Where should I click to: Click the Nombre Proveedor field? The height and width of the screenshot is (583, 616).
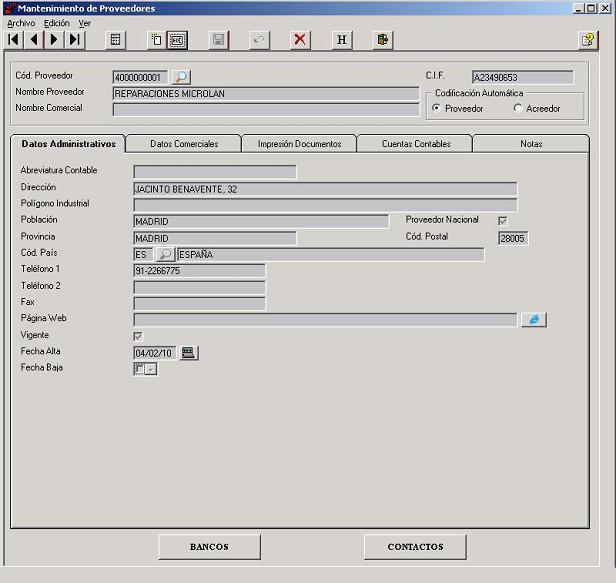(266, 94)
